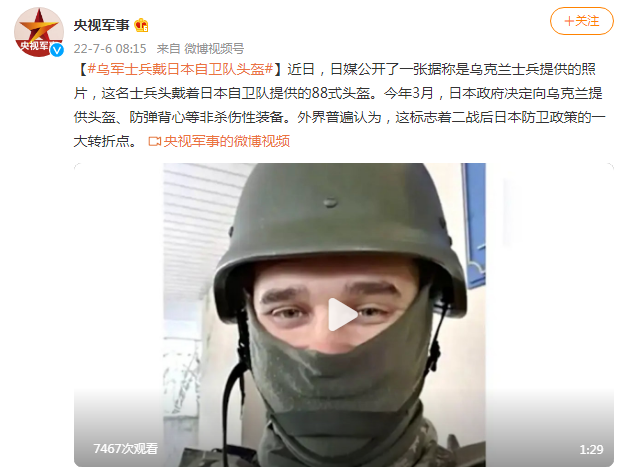Open the 央视军事的微博视频 link
626x468 pixels.
(x=227, y=141)
